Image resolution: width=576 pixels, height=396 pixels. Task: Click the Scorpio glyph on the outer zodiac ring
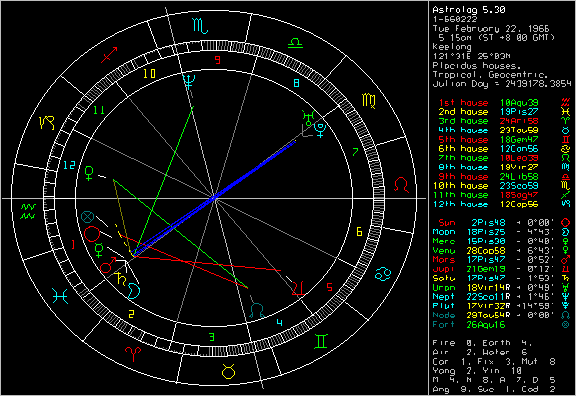(200, 26)
